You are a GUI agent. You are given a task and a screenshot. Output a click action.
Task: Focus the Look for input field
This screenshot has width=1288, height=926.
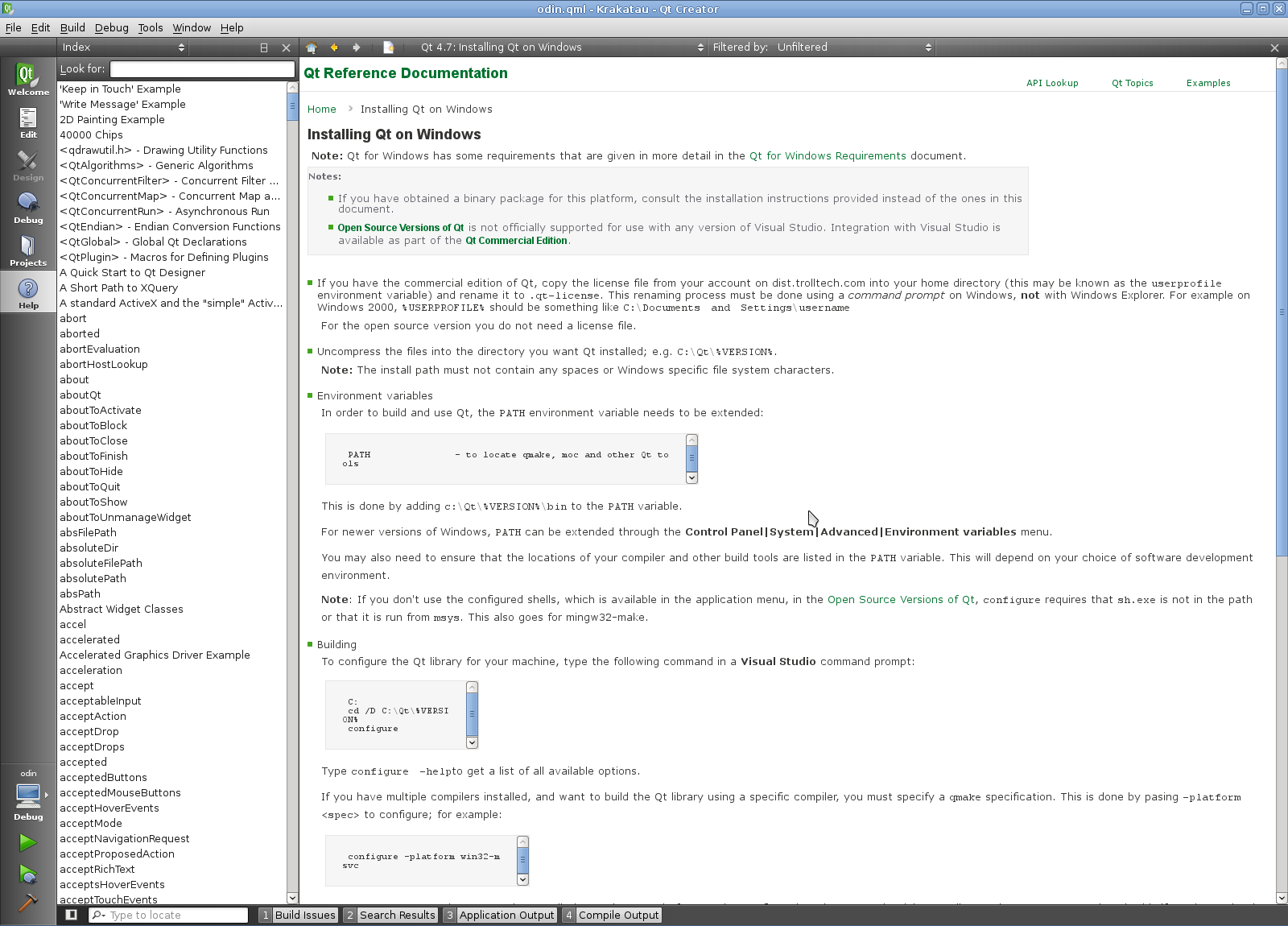(202, 69)
